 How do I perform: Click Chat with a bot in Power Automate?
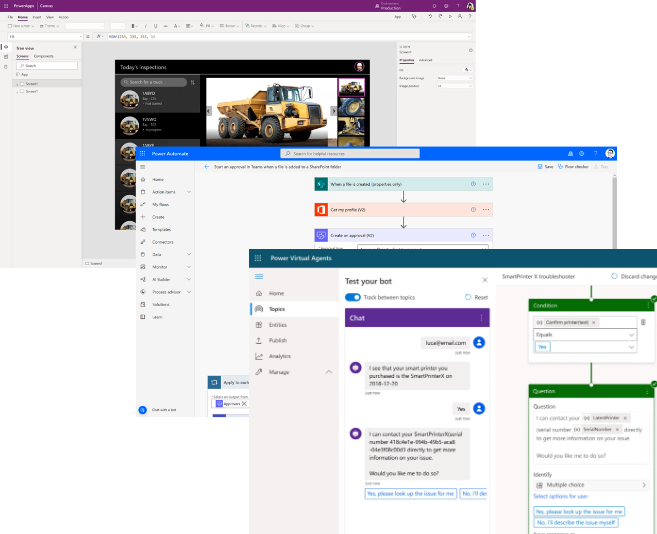[158, 410]
